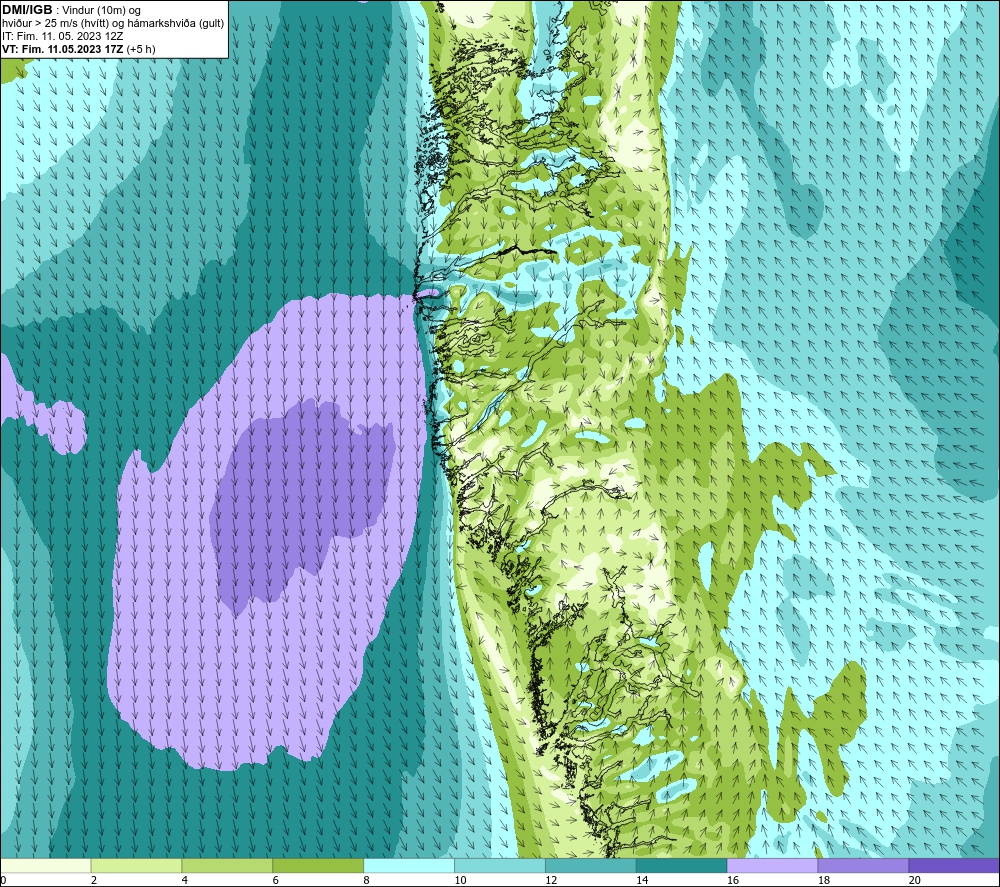Click the 8–10 m/s light cyan swatch
This screenshot has width=1000, height=887.
(409, 865)
